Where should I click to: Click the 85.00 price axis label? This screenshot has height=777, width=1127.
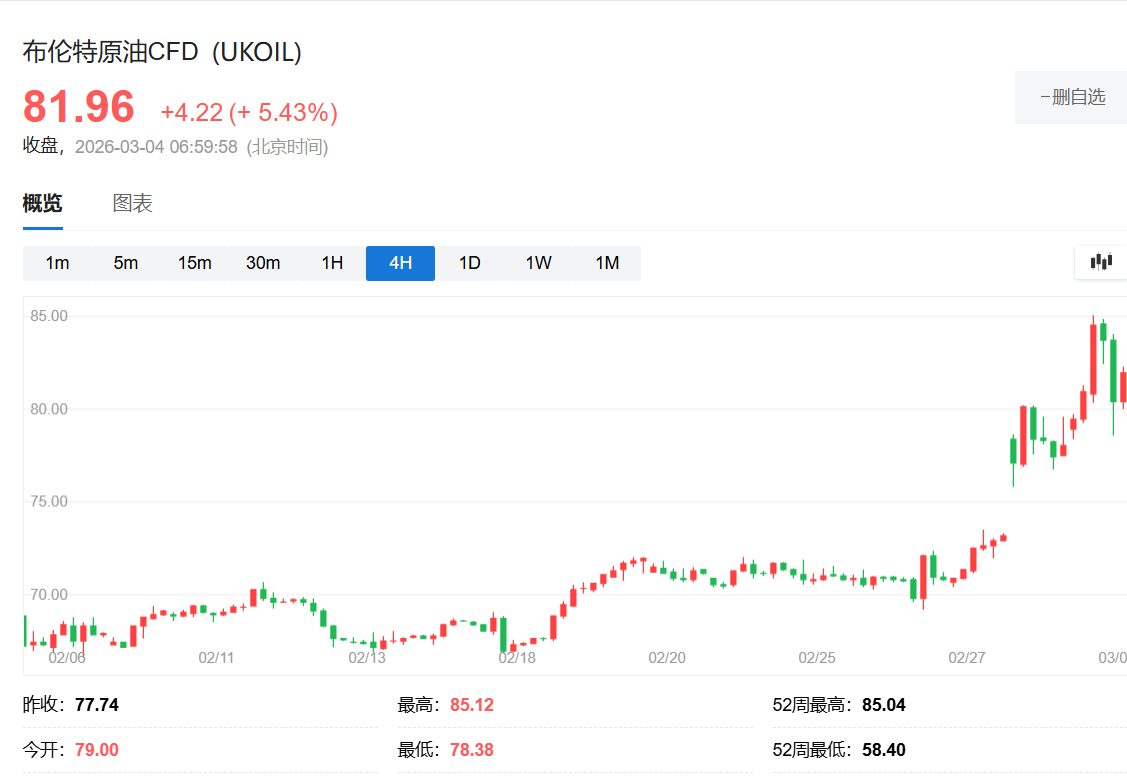tap(50, 316)
